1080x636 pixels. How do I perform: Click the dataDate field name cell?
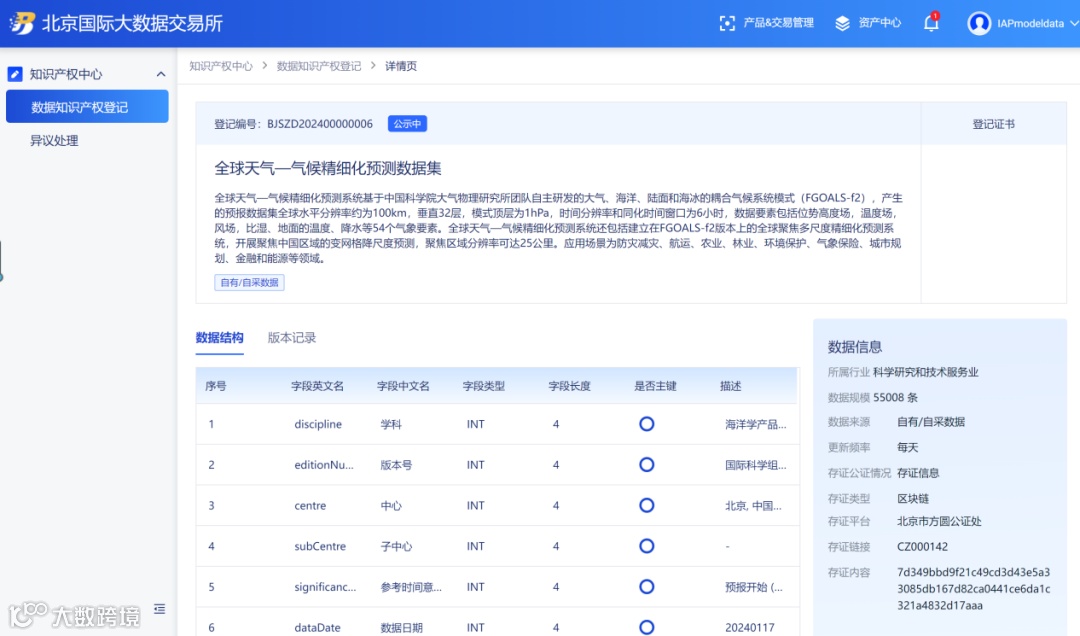coord(318,628)
